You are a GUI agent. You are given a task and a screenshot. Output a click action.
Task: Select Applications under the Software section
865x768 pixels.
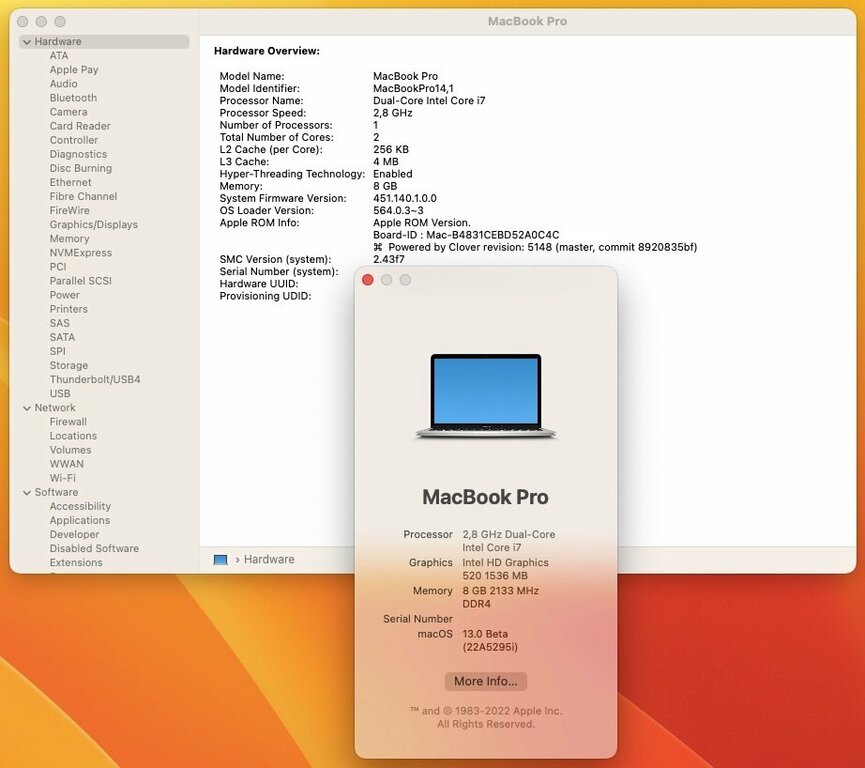(x=79, y=520)
